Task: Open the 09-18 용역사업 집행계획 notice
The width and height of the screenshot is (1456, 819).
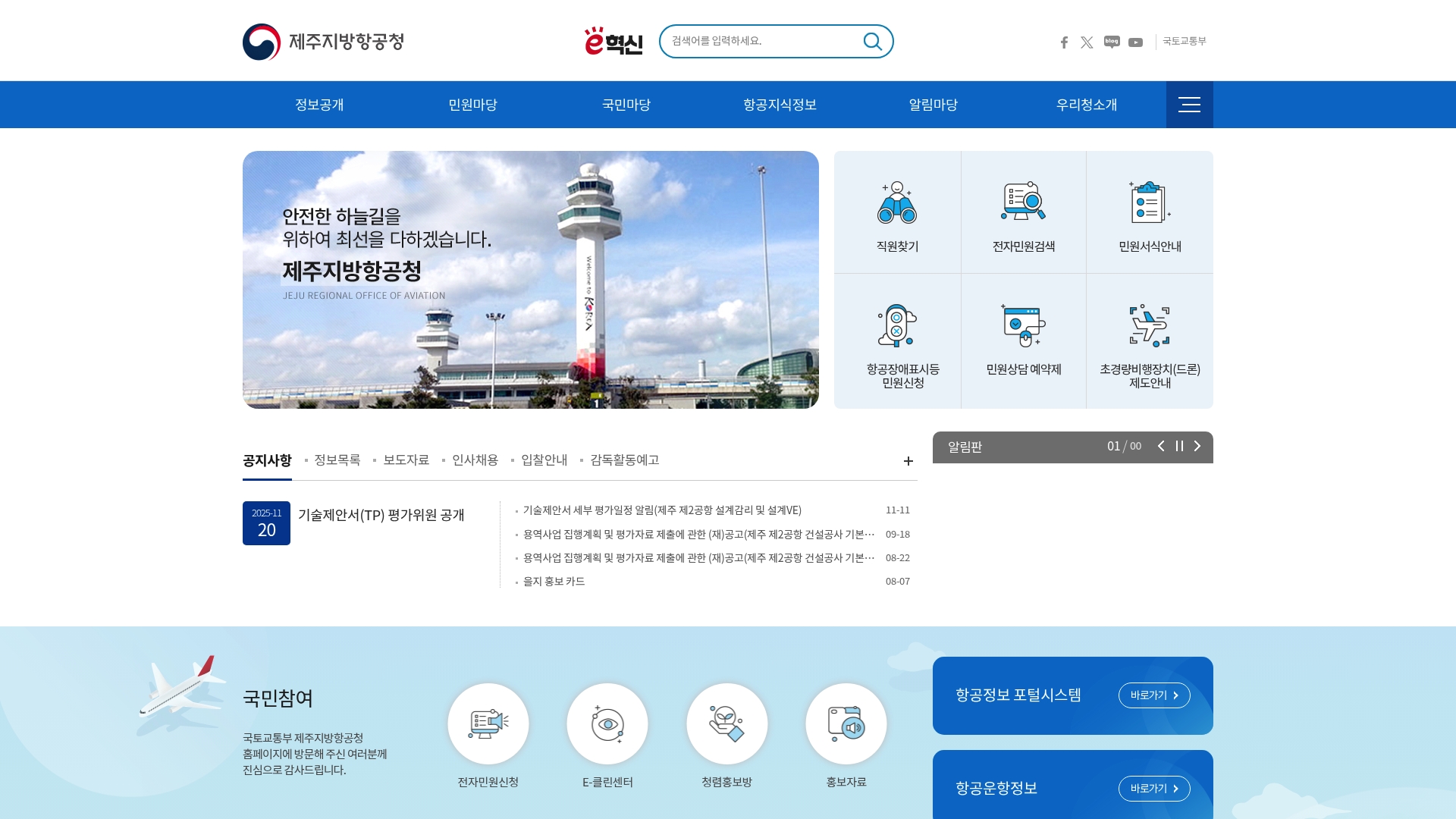Action: click(x=699, y=535)
